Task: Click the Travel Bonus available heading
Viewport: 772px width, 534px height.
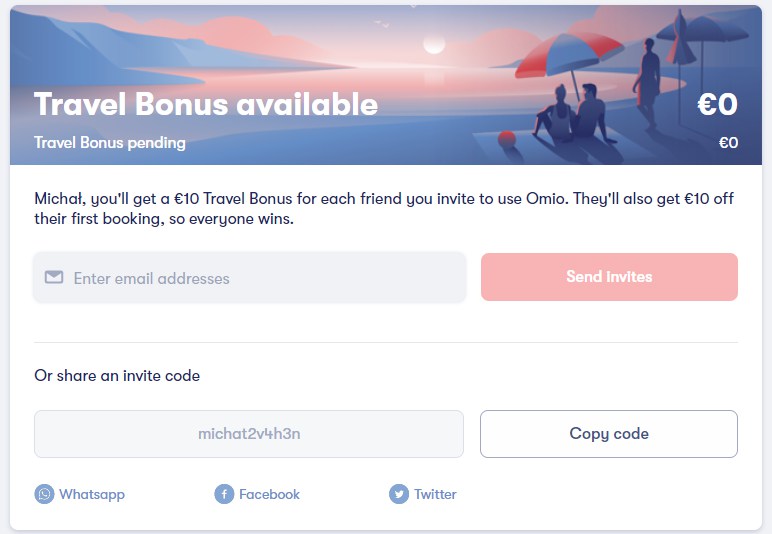Action: point(206,104)
